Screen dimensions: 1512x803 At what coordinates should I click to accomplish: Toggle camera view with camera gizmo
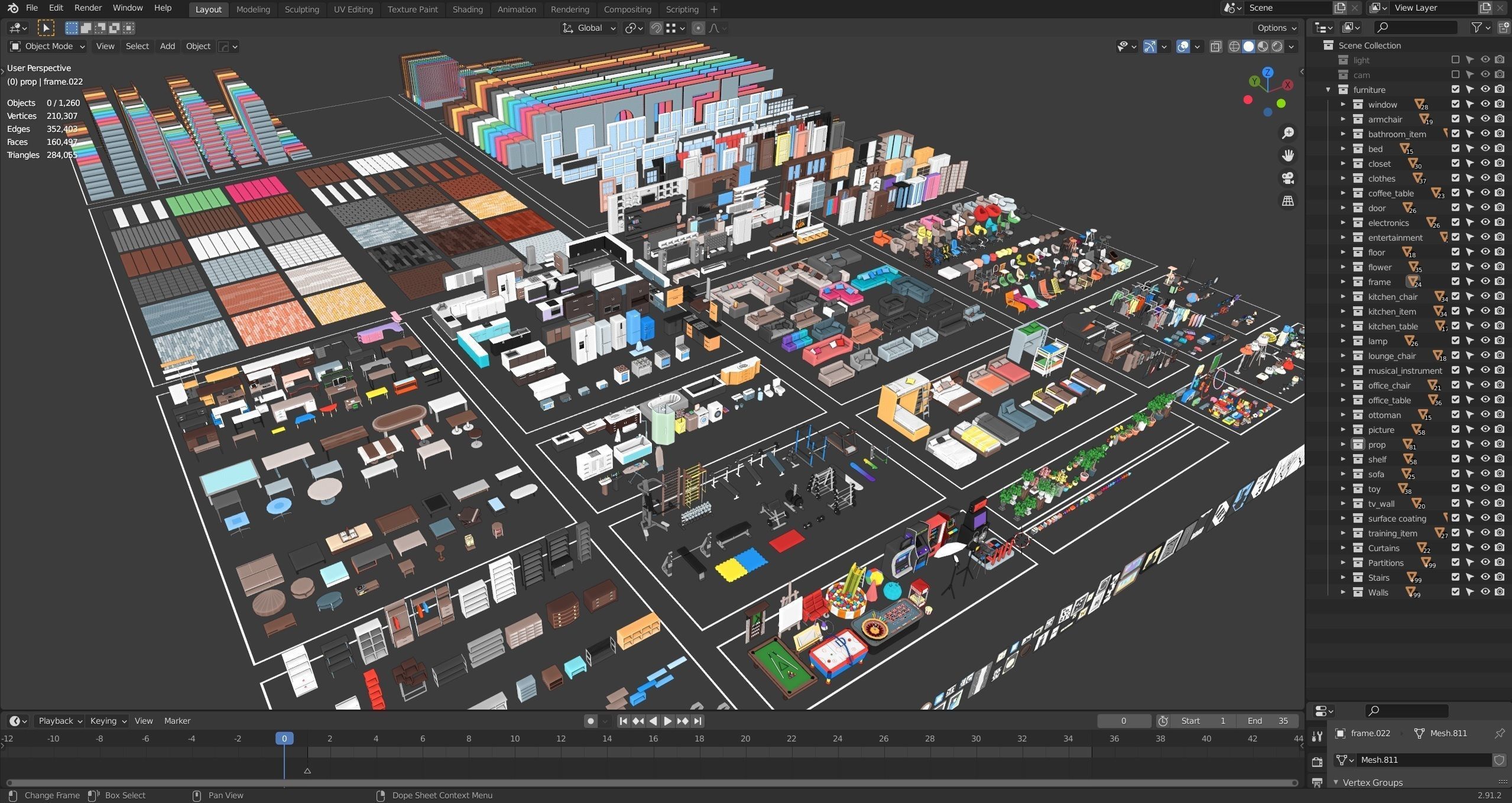[x=1288, y=178]
